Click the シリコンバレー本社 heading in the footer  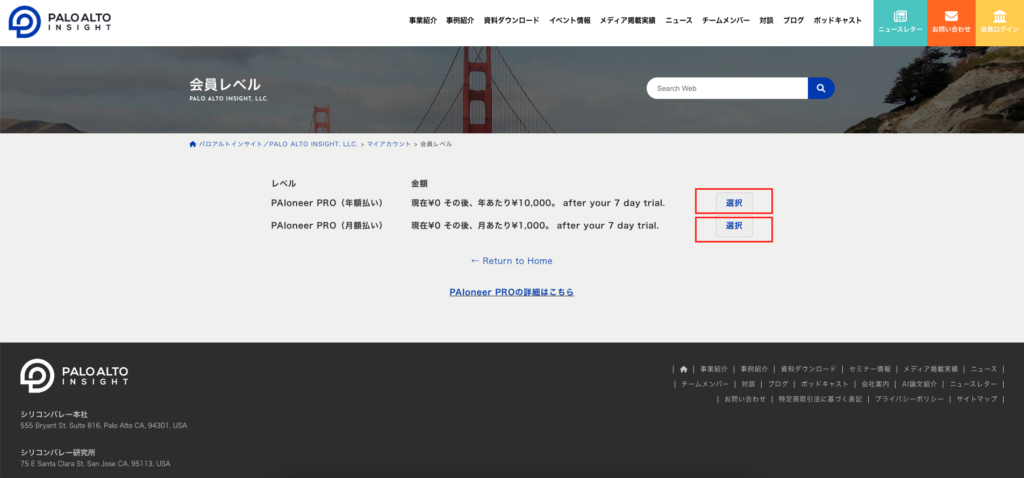pyautogui.click(x=54, y=414)
